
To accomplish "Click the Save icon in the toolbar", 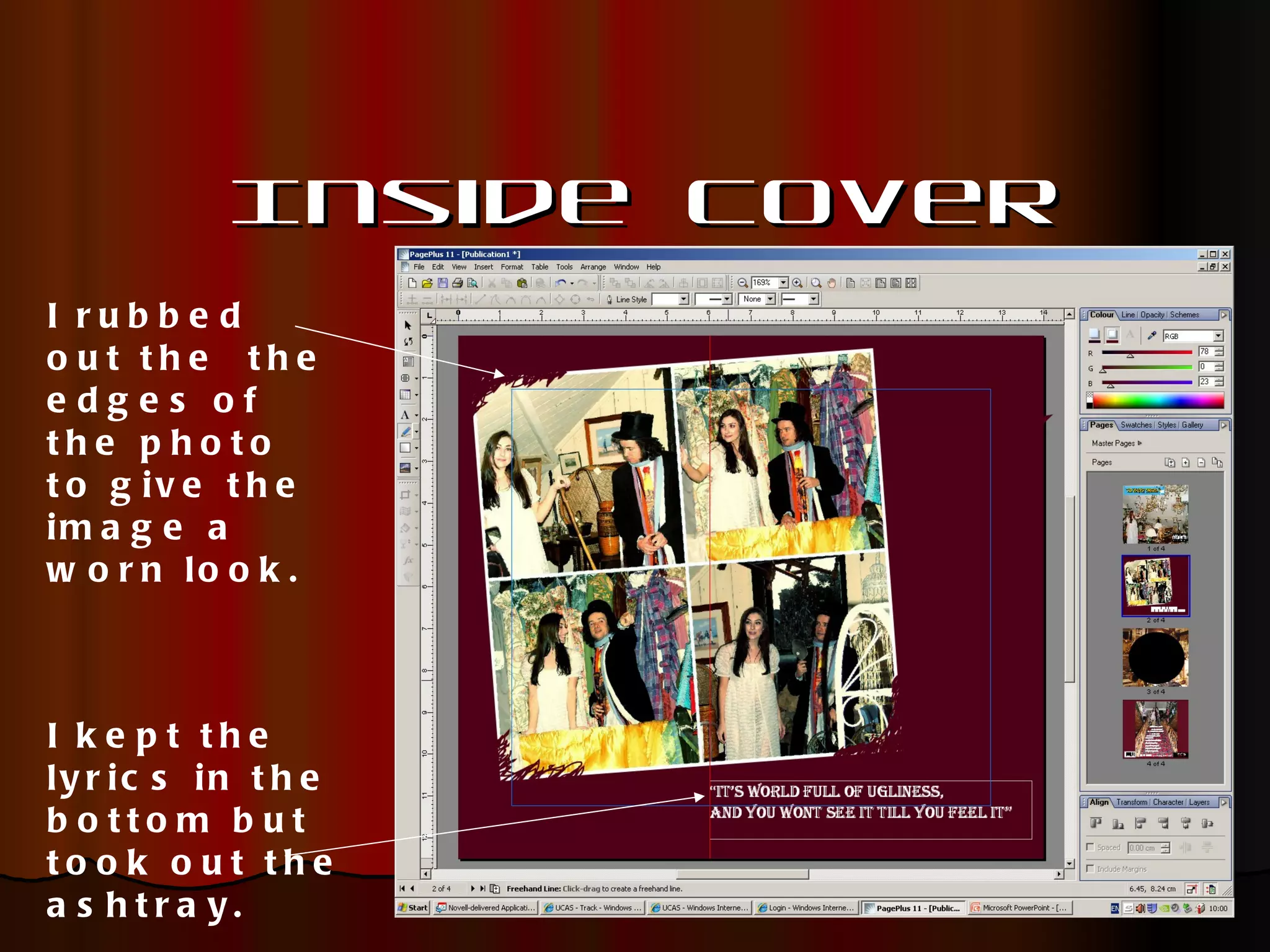I will [x=443, y=283].
